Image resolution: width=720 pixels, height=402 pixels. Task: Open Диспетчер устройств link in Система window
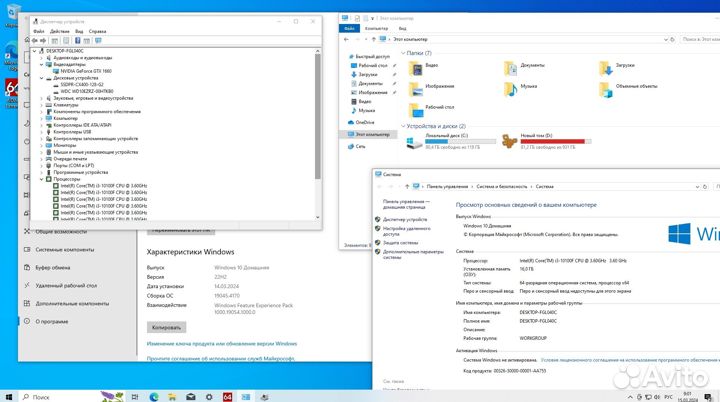pyautogui.click(x=405, y=220)
